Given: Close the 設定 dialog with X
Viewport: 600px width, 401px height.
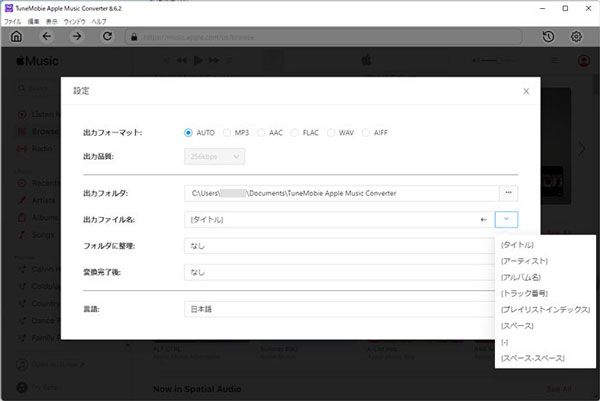Looking at the screenshot, I should tap(526, 91).
